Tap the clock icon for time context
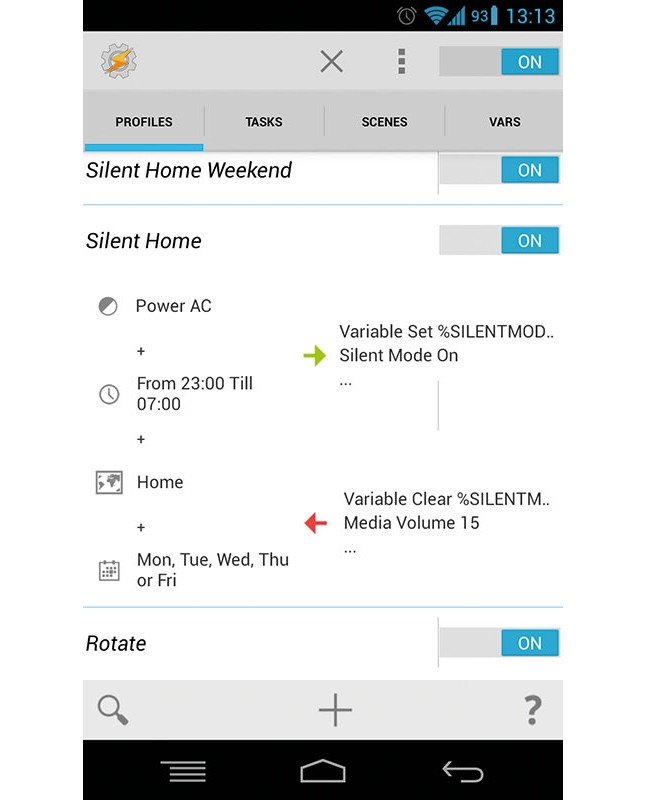Viewport: 645px width, 800px height. pyautogui.click(x=109, y=394)
